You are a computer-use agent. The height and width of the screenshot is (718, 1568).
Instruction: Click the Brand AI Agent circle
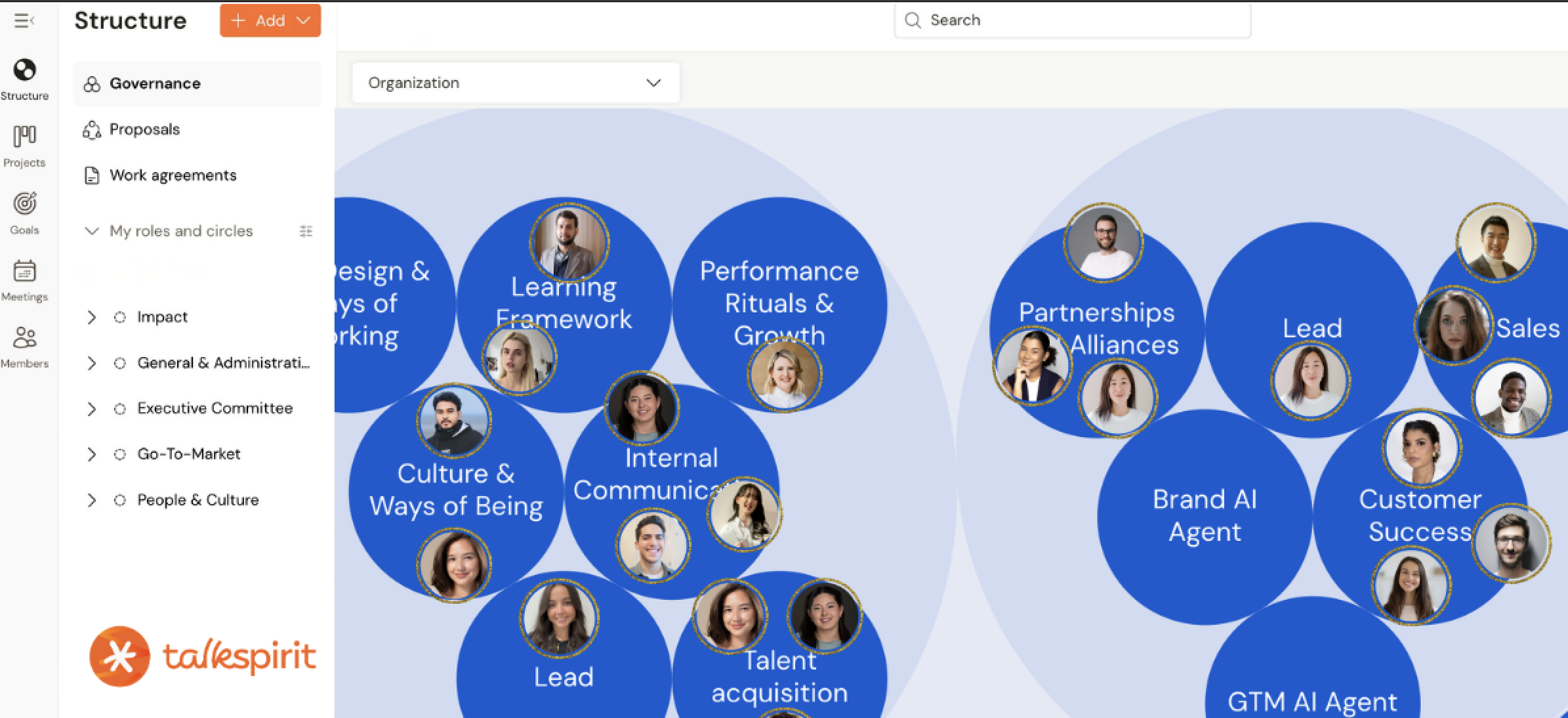pos(1204,516)
